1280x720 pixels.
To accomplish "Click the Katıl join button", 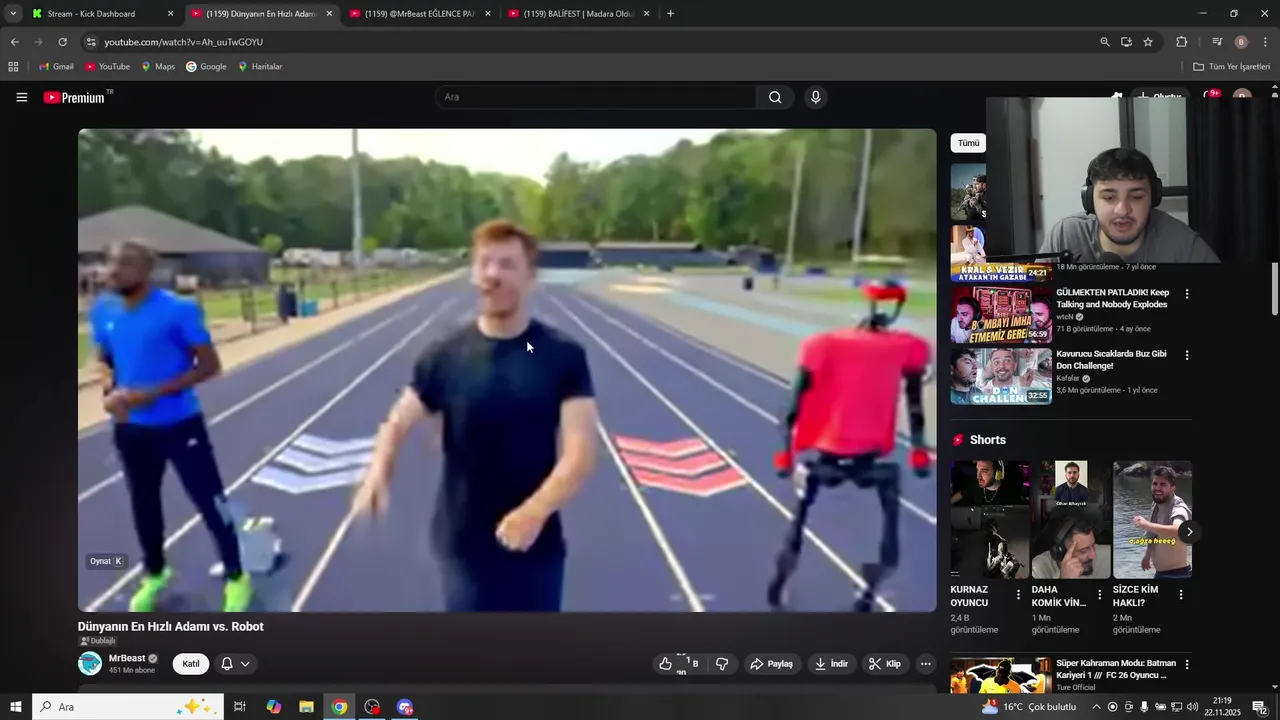I will point(191,664).
